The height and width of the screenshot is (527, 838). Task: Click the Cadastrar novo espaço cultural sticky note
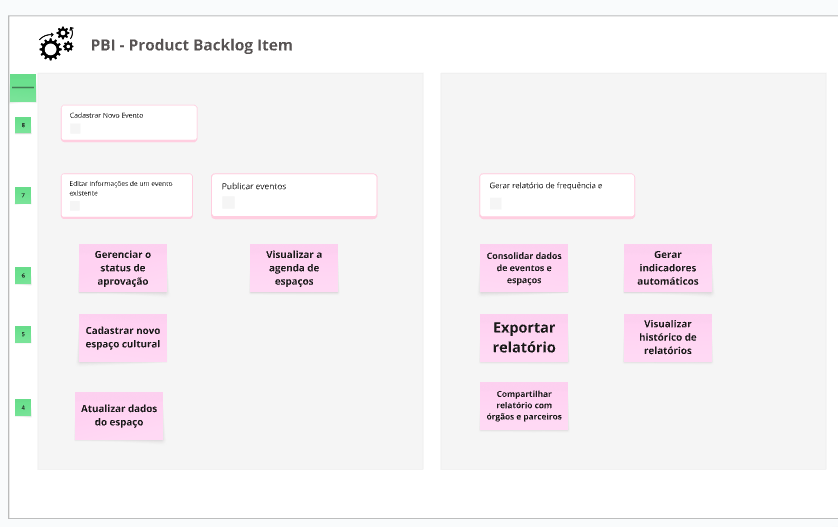(123, 337)
